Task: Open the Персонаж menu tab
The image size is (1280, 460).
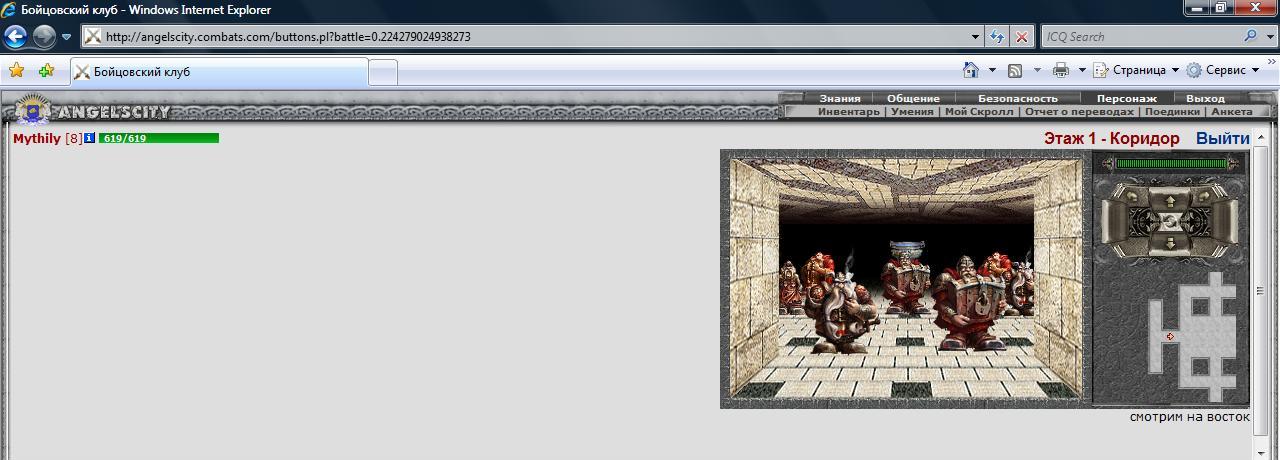Action: pos(1126,98)
